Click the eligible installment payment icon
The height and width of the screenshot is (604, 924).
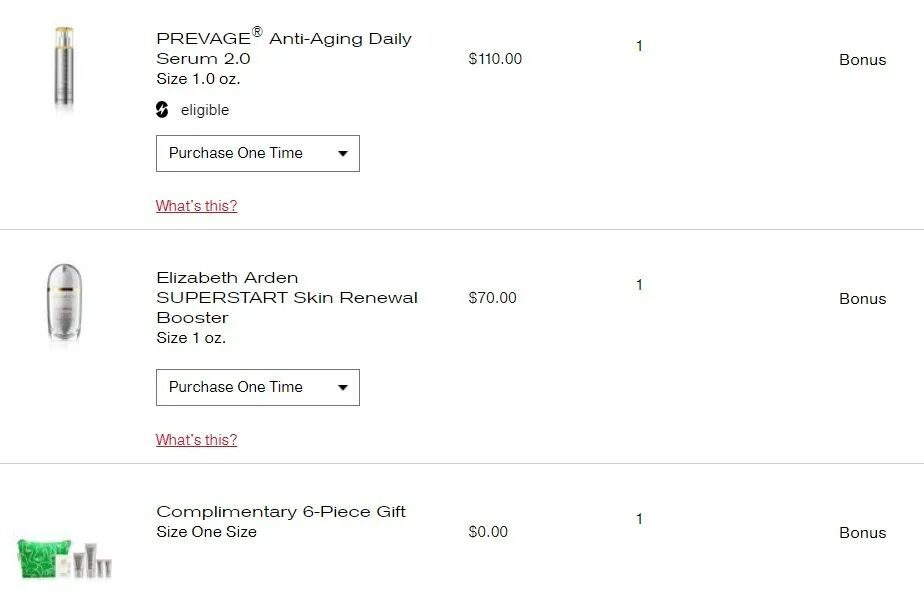coord(162,110)
